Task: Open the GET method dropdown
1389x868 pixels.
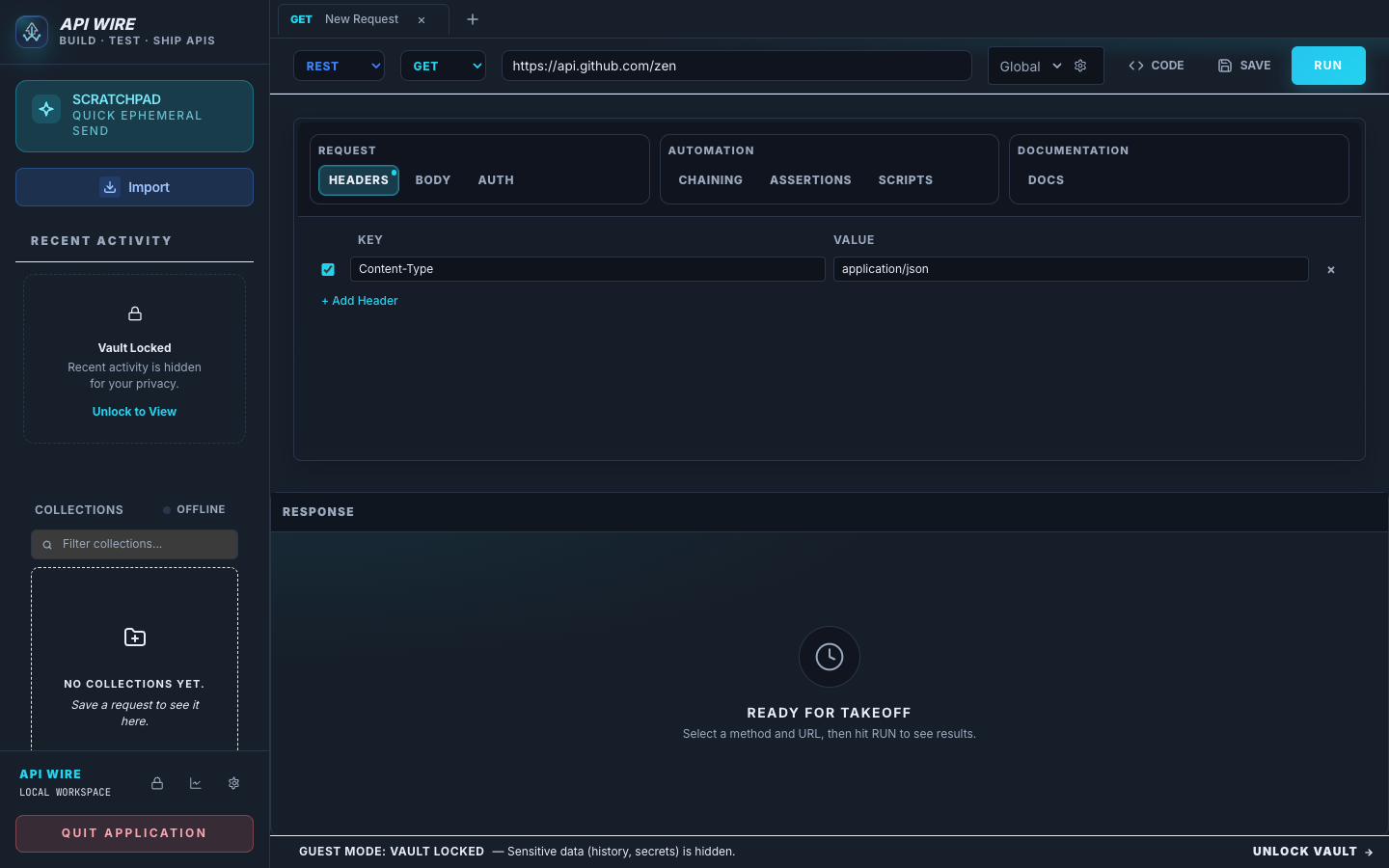Action: coord(443,66)
